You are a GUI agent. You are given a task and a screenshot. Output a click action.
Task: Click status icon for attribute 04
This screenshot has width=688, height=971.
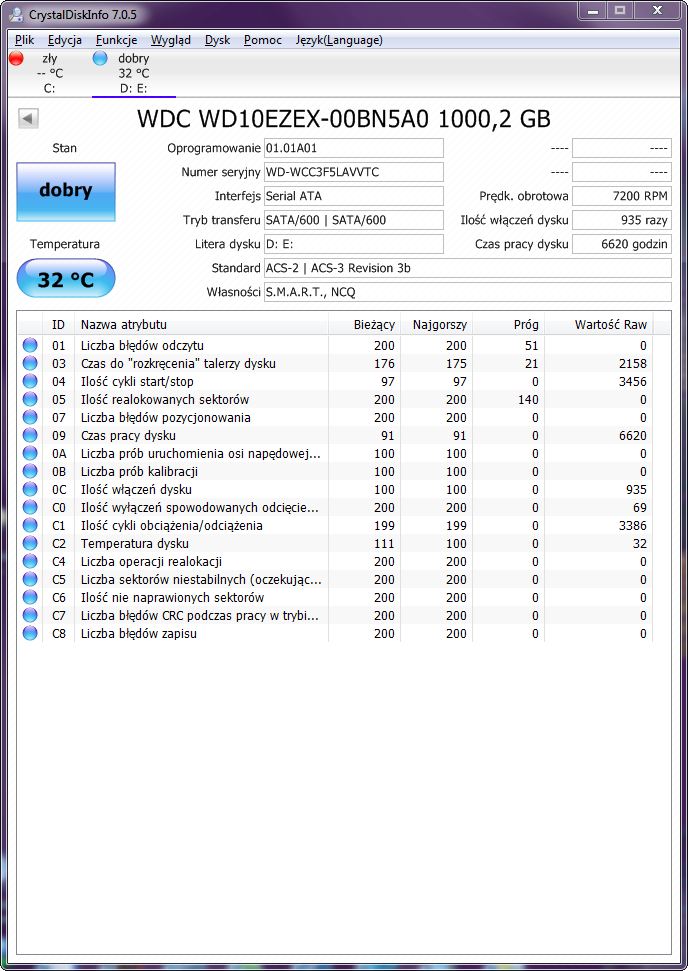(30, 381)
